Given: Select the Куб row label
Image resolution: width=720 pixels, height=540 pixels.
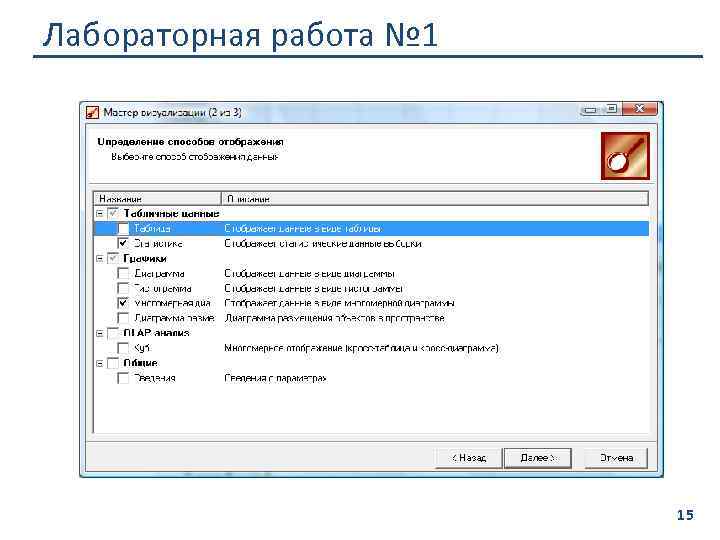Looking at the screenshot, I should [x=141, y=348].
